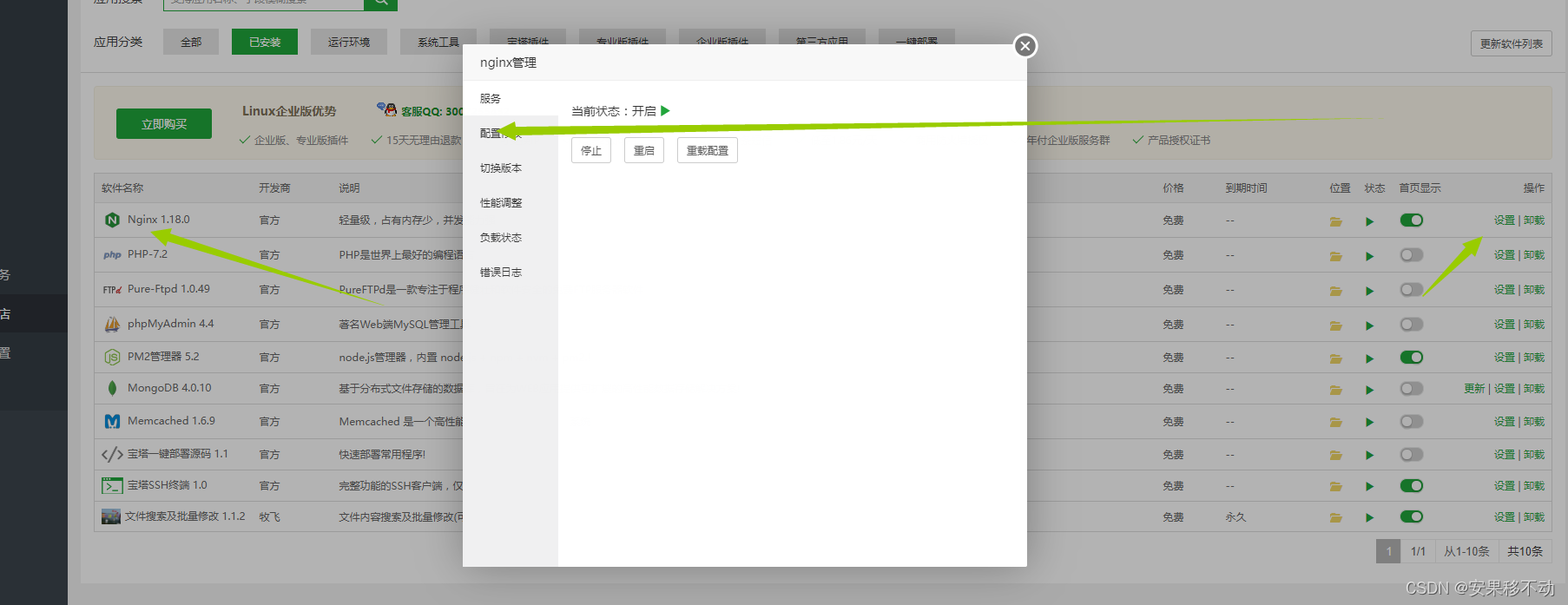The image size is (1568, 605).
Task: Open the 性能调整 tab in nginx dialog
Action: click(511, 202)
